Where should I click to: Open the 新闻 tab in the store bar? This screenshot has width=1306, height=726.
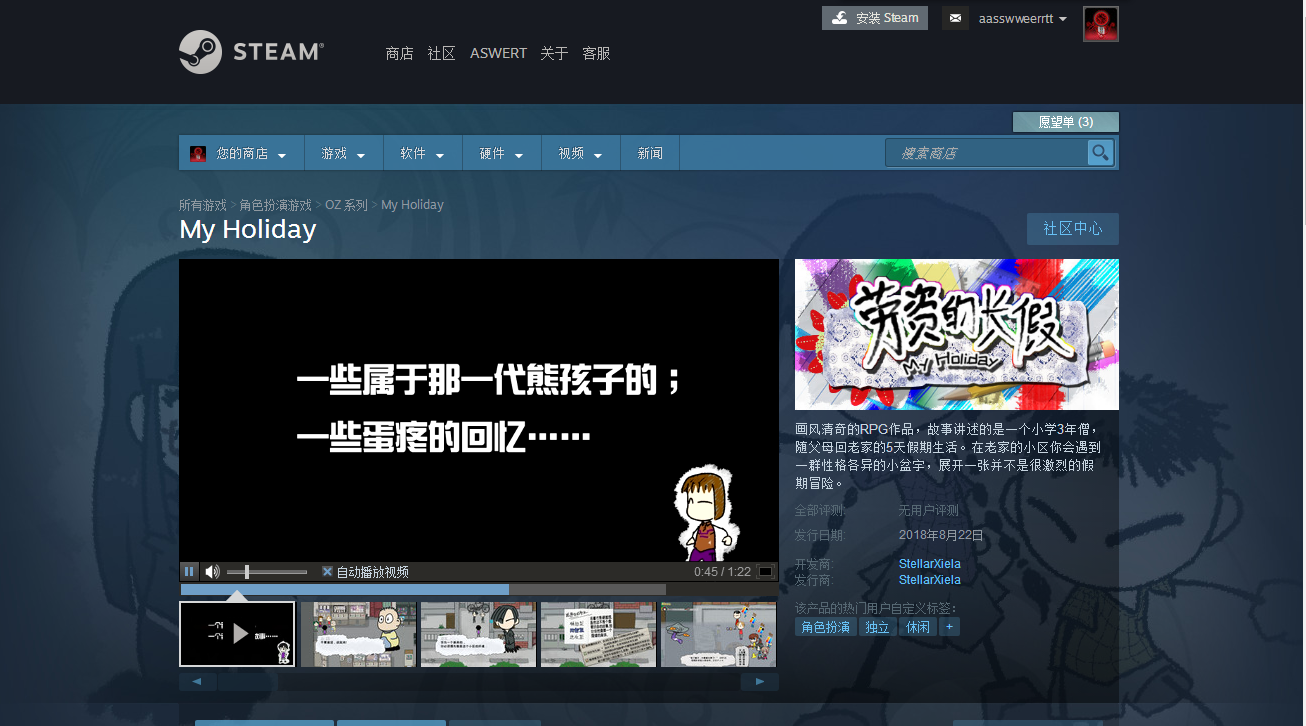[650, 153]
